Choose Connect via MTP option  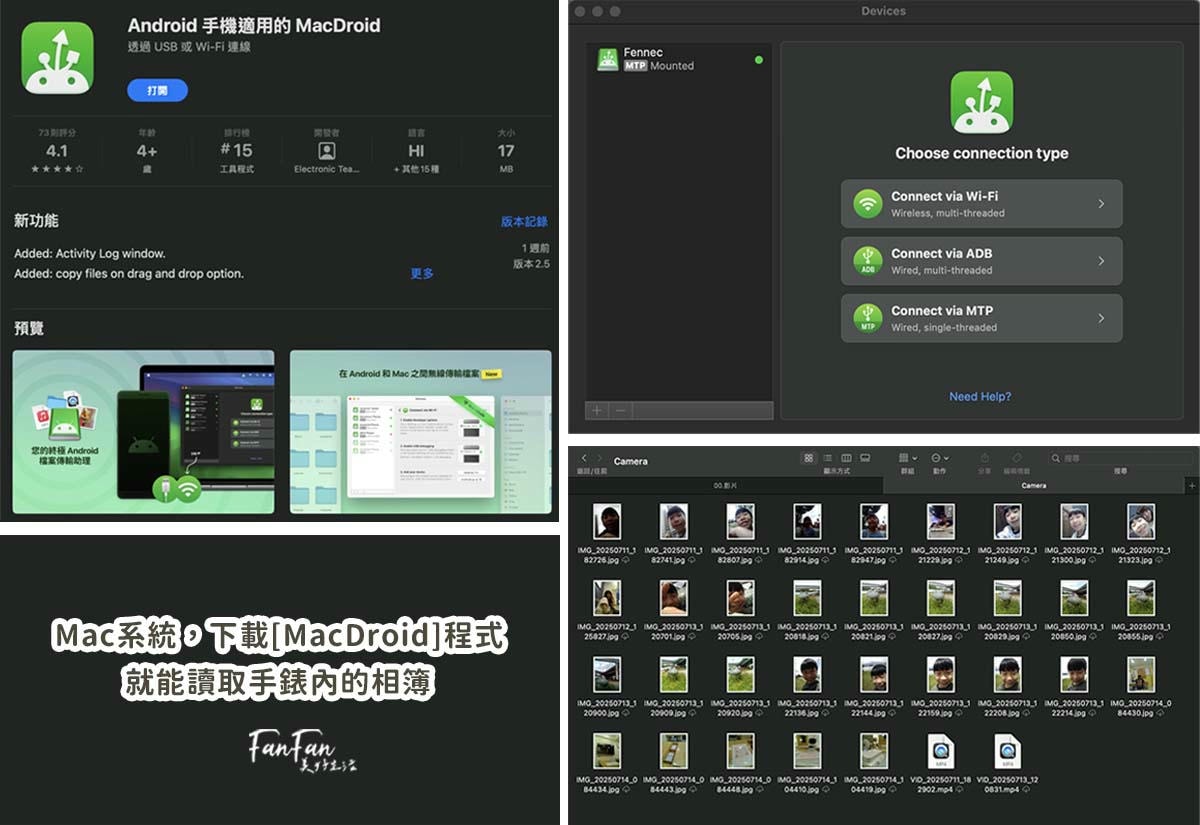pos(981,318)
